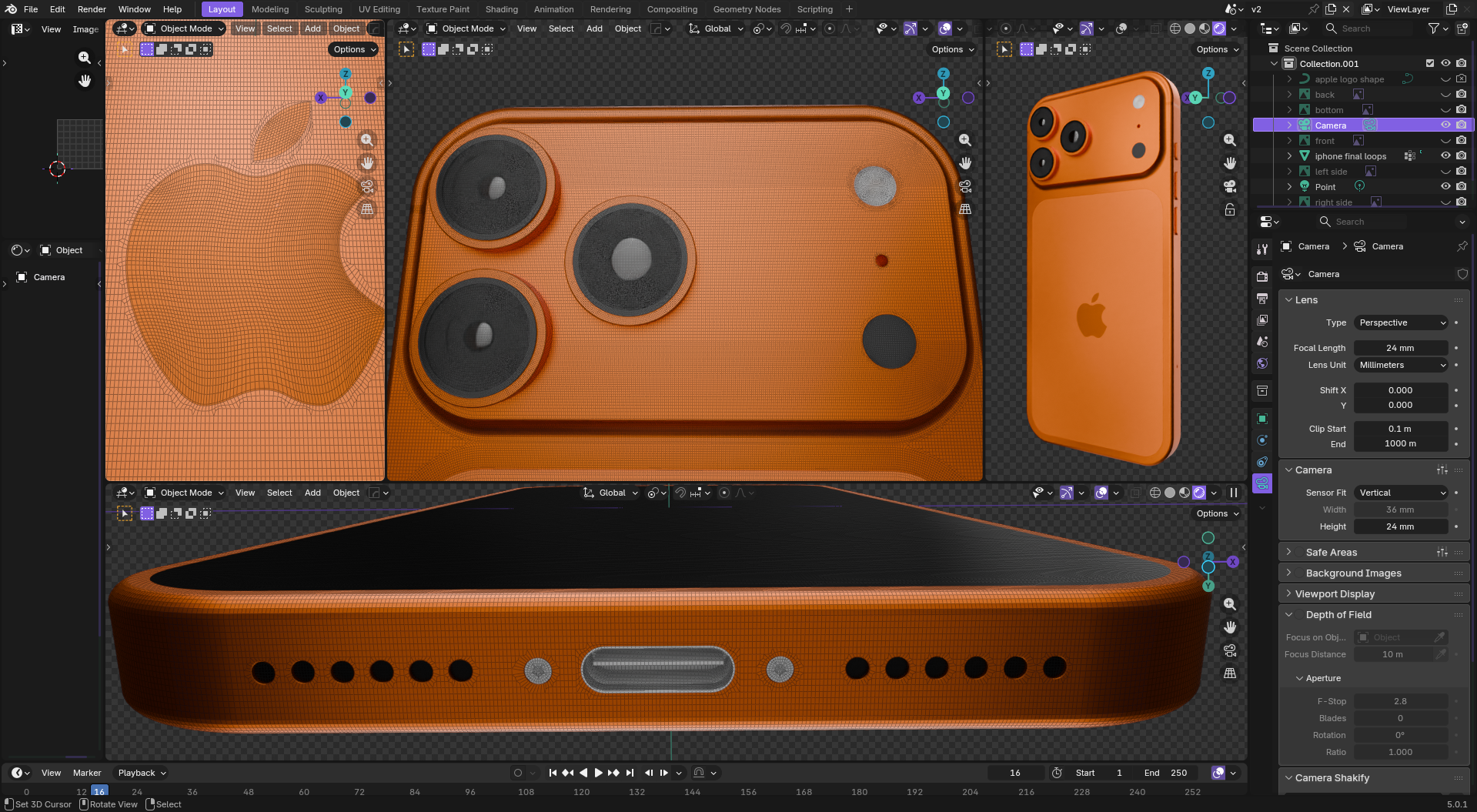Image resolution: width=1477 pixels, height=812 pixels.
Task: Open the Object properties tab
Action: [1262, 419]
